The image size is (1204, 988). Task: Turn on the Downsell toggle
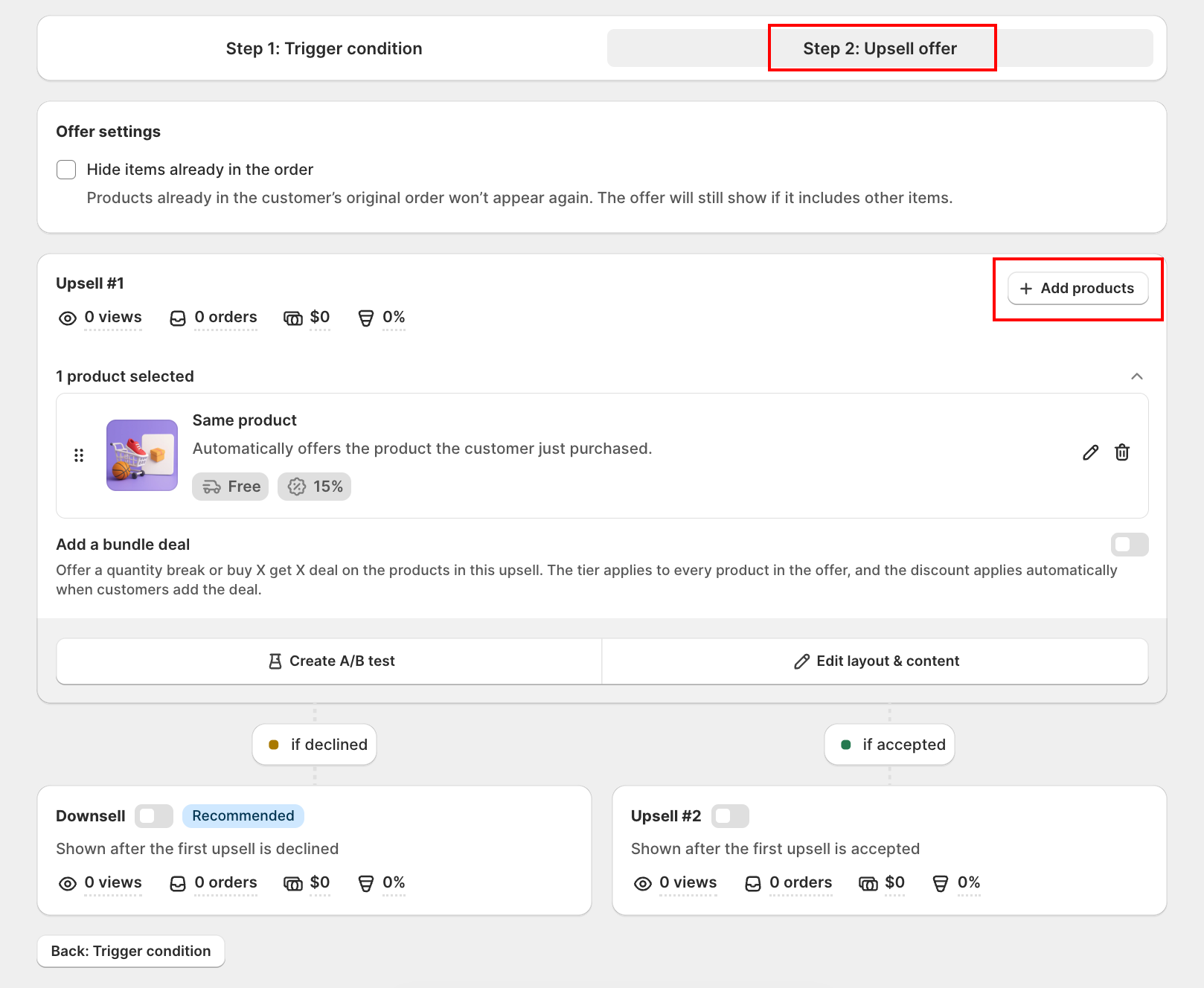[x=154, y=816]
